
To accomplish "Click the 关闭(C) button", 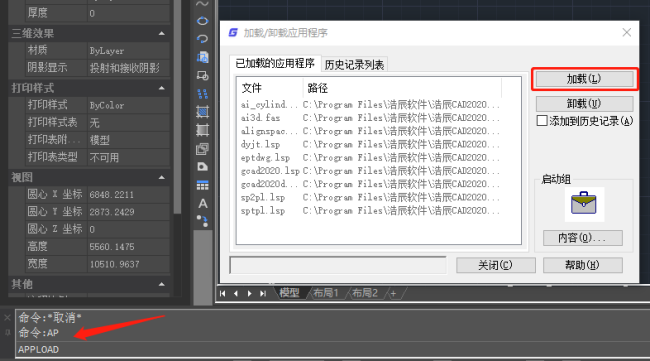I will tap(496, 265).
